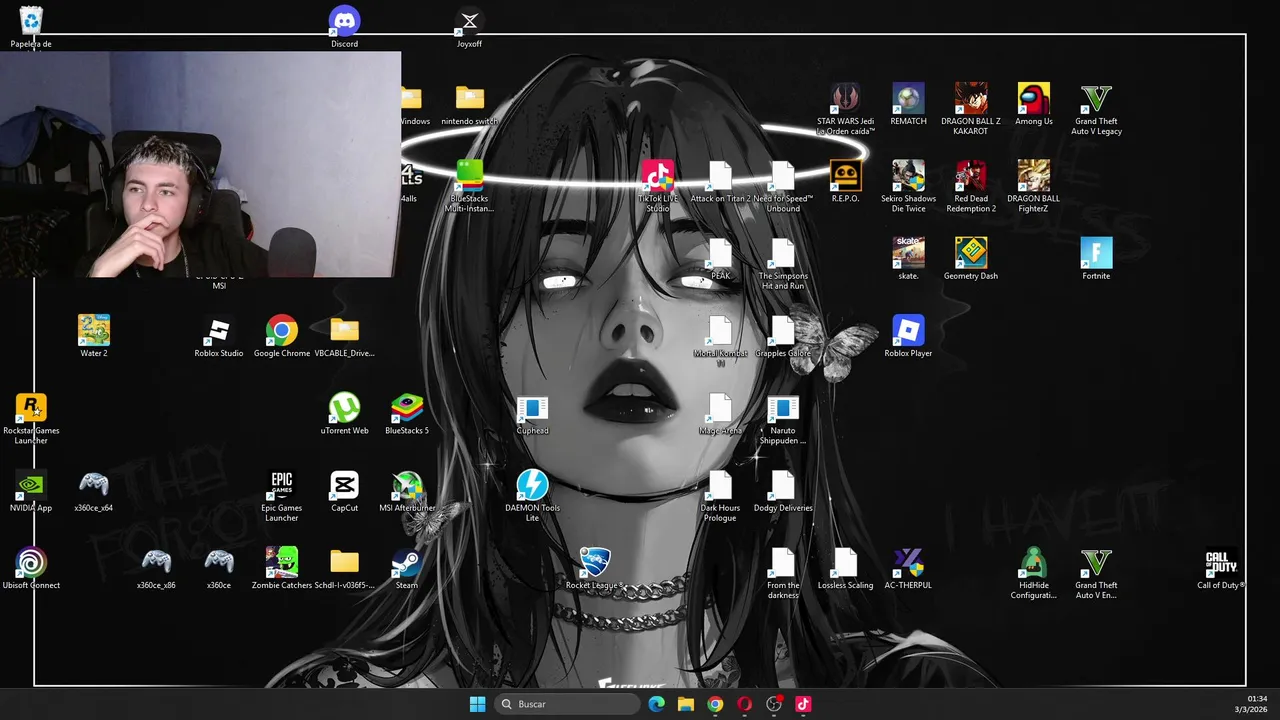Image resolution: width=1280 pixels, height=720 pixels.
Task: Launch the Call of Duty shortcut
Action: [x=1221, y=569]
